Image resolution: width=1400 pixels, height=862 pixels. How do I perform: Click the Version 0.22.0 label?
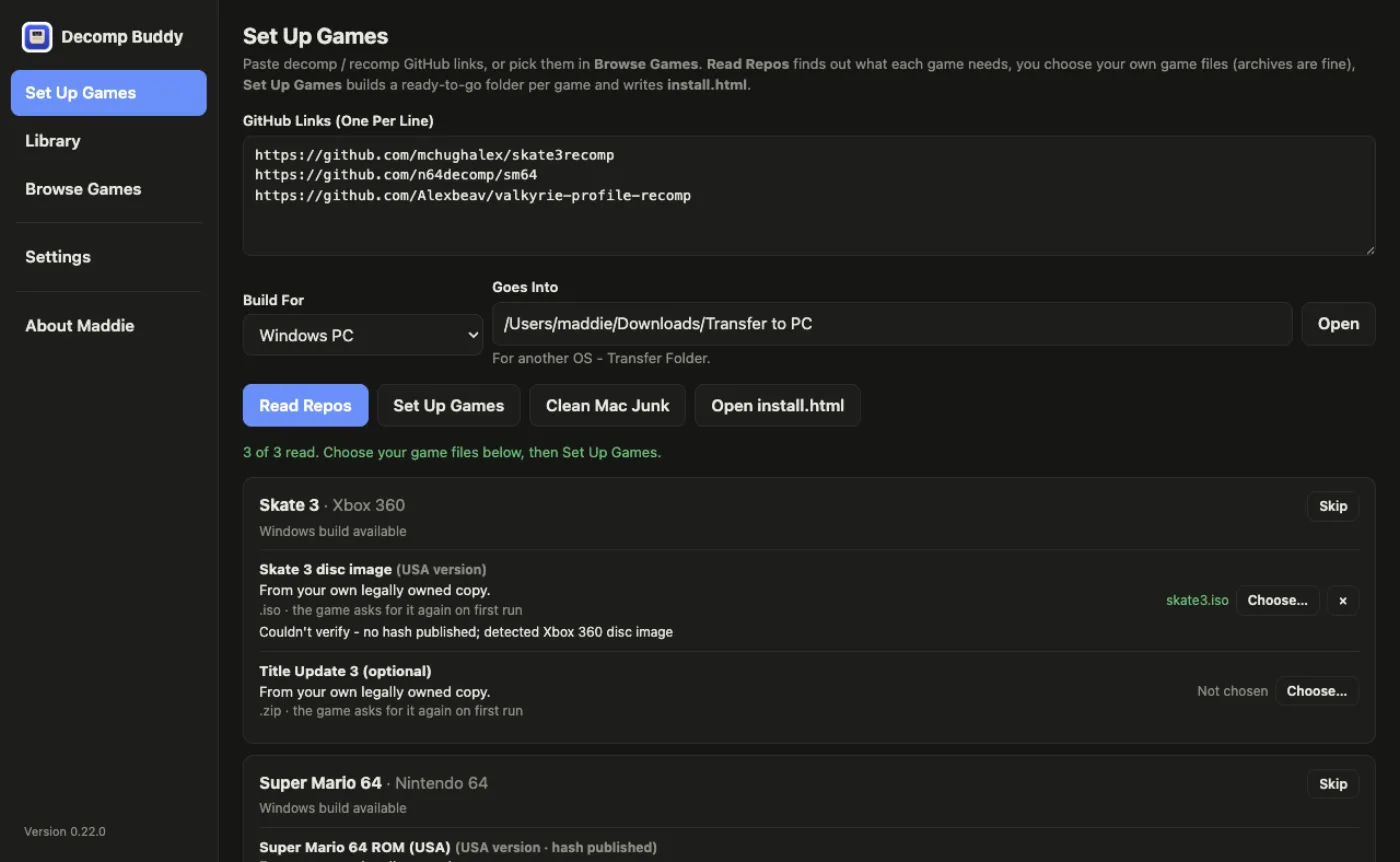(65, 831)
